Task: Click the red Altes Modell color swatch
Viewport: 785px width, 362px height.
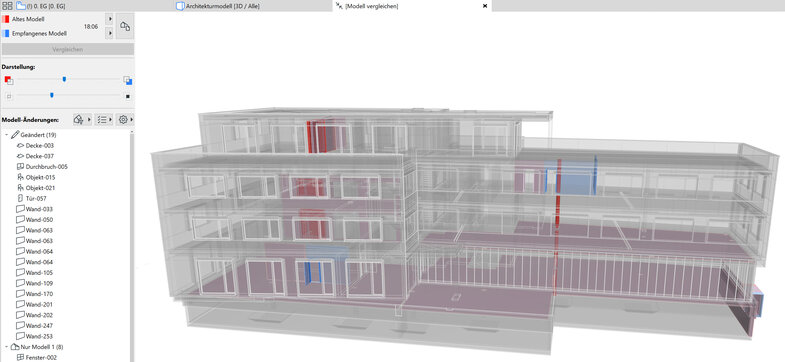Action: 5,19
